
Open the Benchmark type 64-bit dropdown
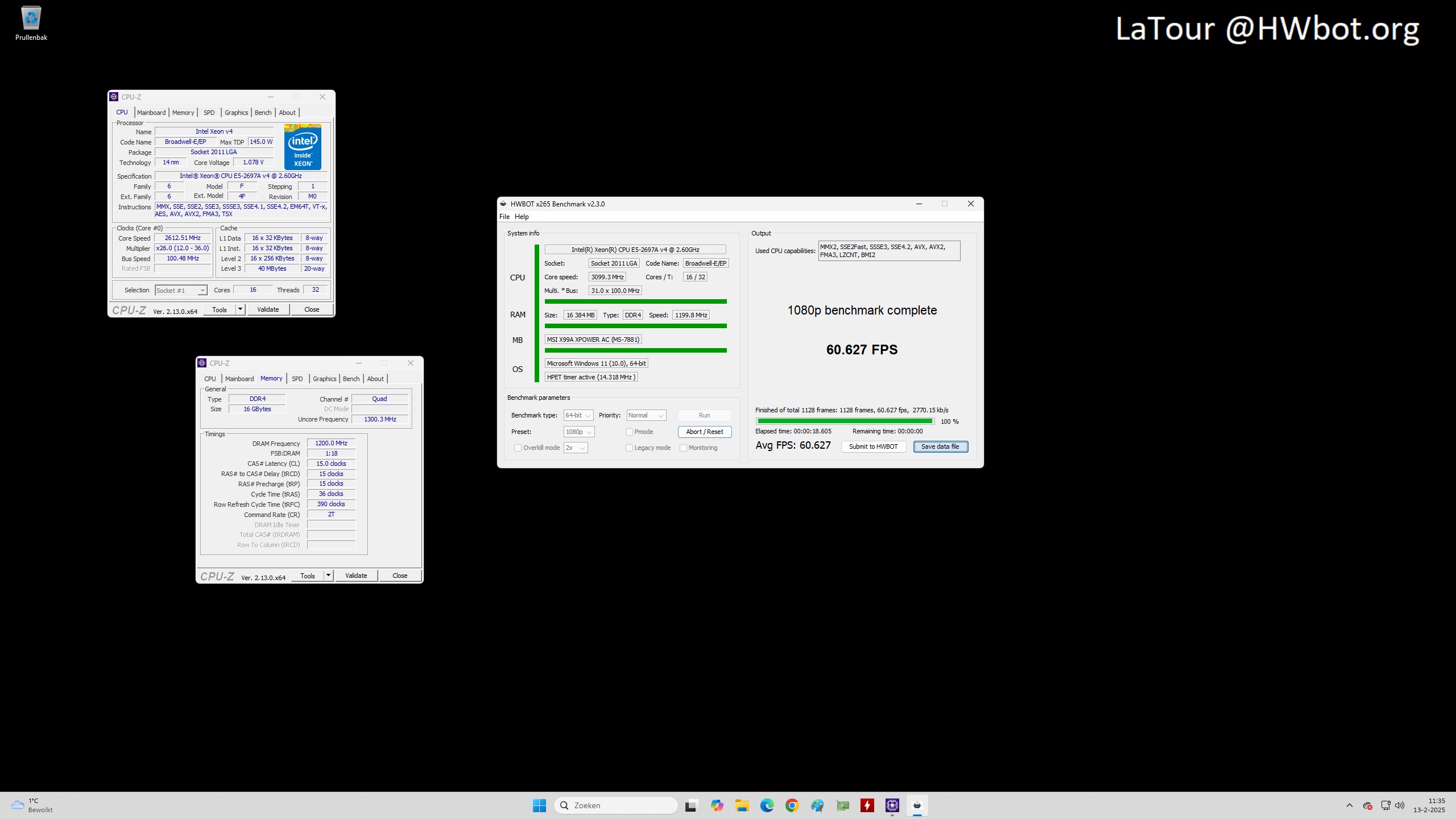[578, 415]
